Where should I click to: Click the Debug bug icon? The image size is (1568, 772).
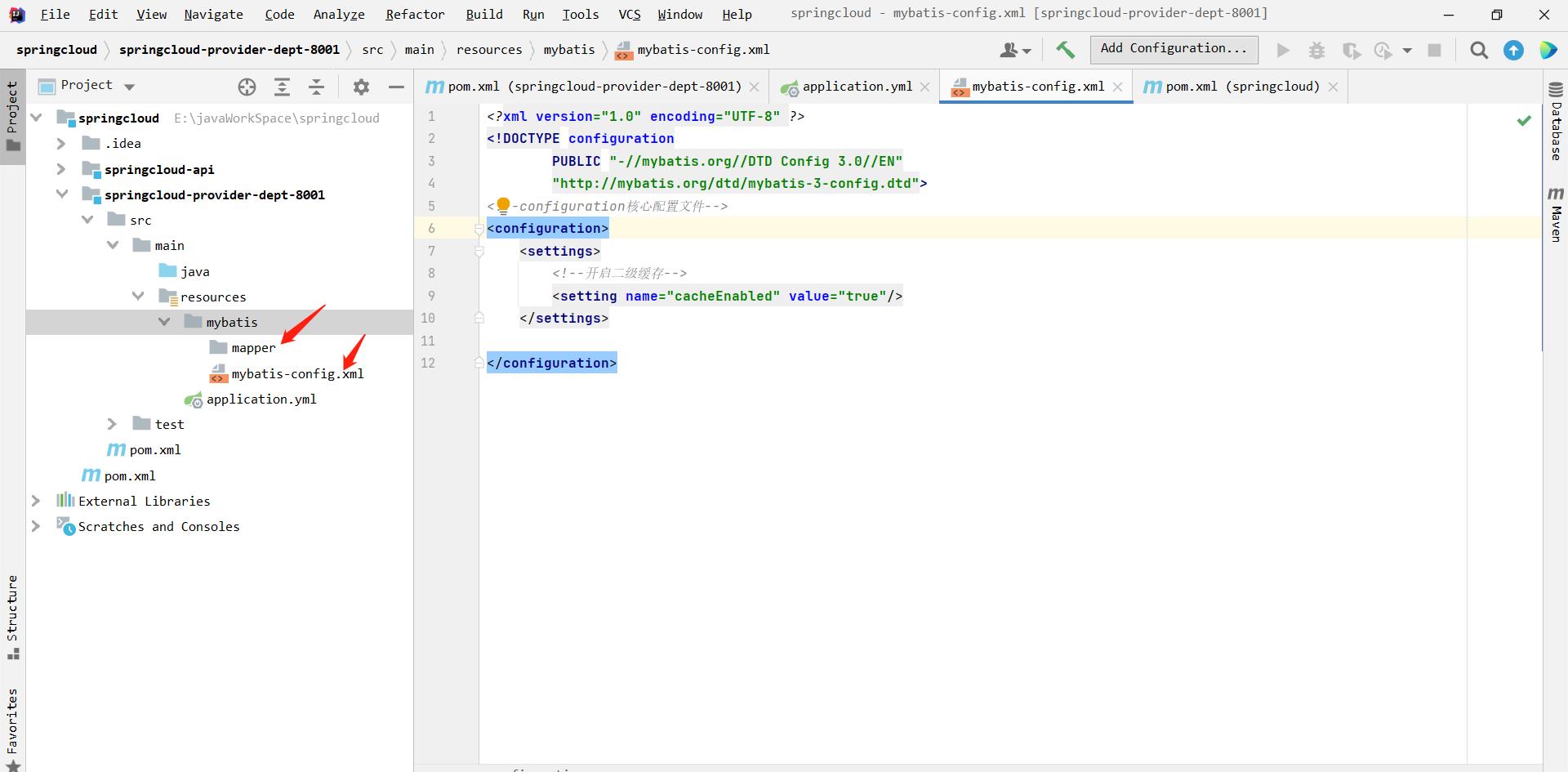(x=1316, y=51)
